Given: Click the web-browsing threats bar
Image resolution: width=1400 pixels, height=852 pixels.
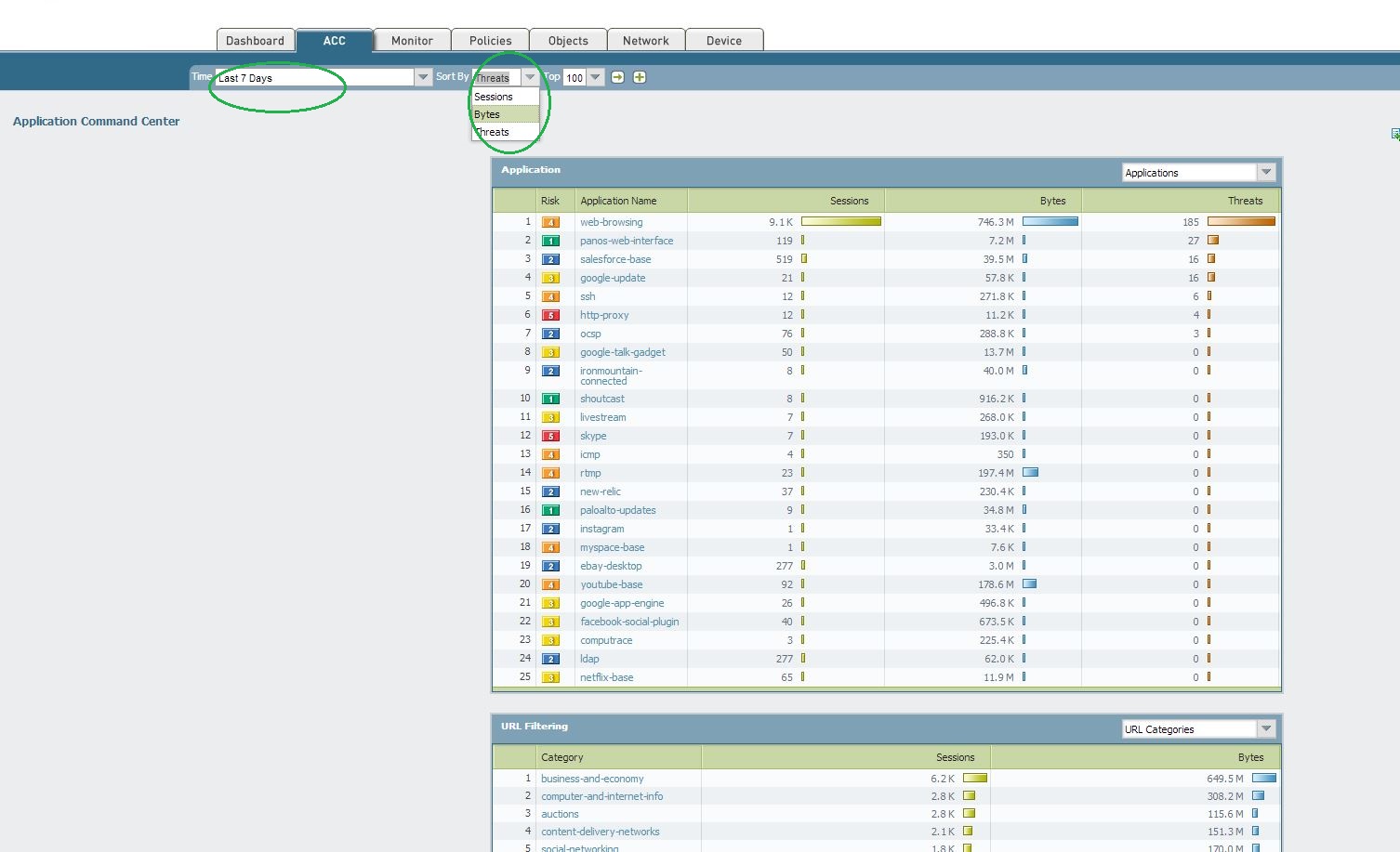Looking at the screenshot, I should (1241, 222).
